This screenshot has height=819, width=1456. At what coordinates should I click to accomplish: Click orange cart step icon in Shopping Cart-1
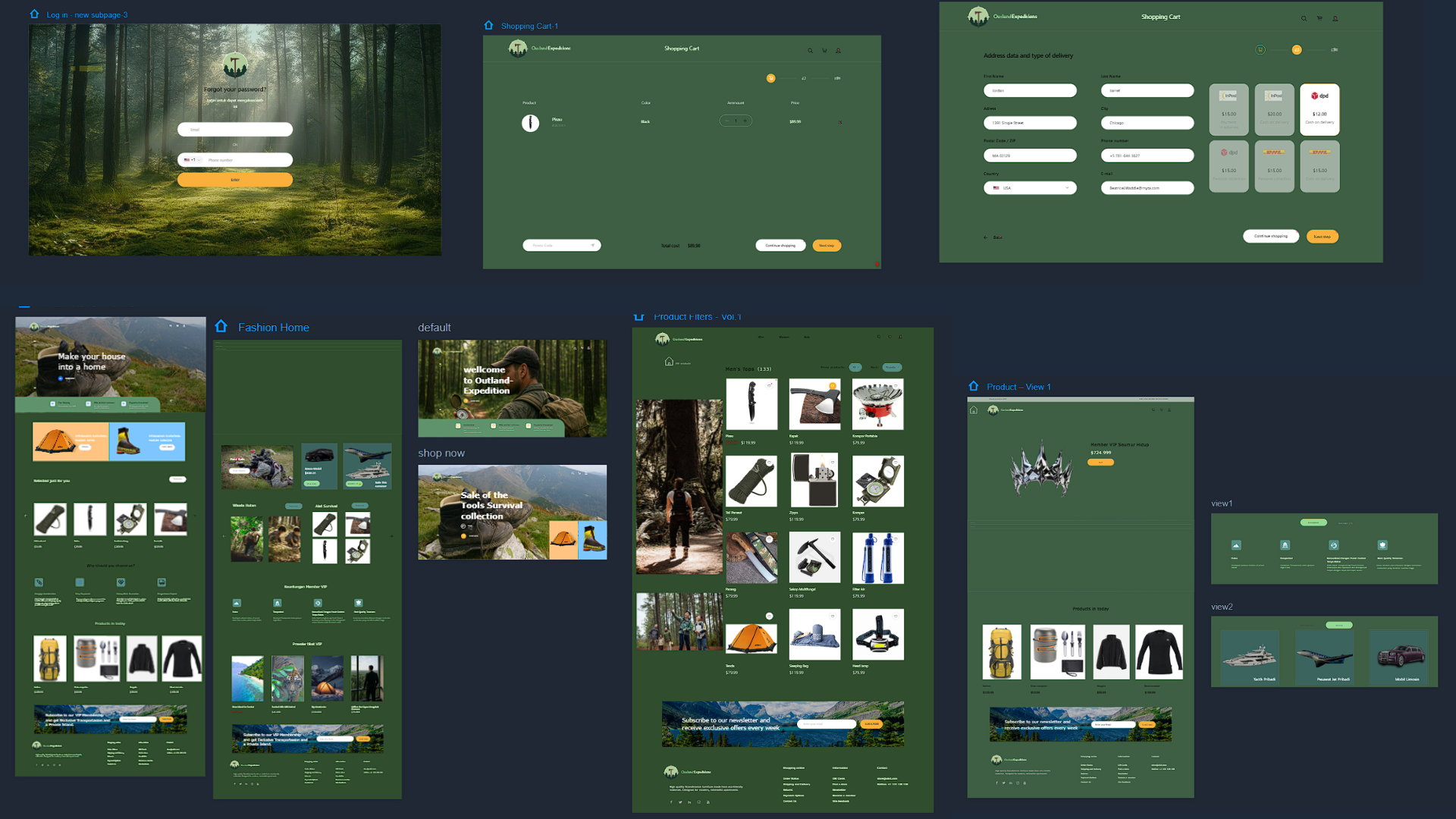pos(770,78)
